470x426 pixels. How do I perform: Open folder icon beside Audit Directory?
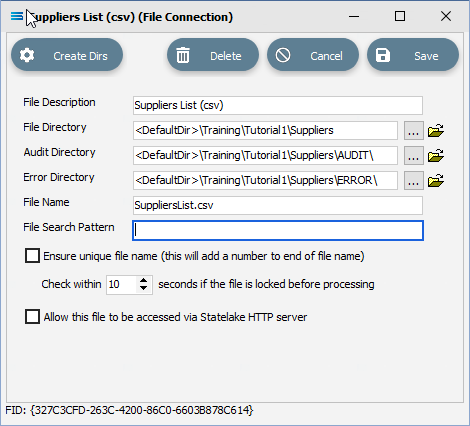coord(436,155)
